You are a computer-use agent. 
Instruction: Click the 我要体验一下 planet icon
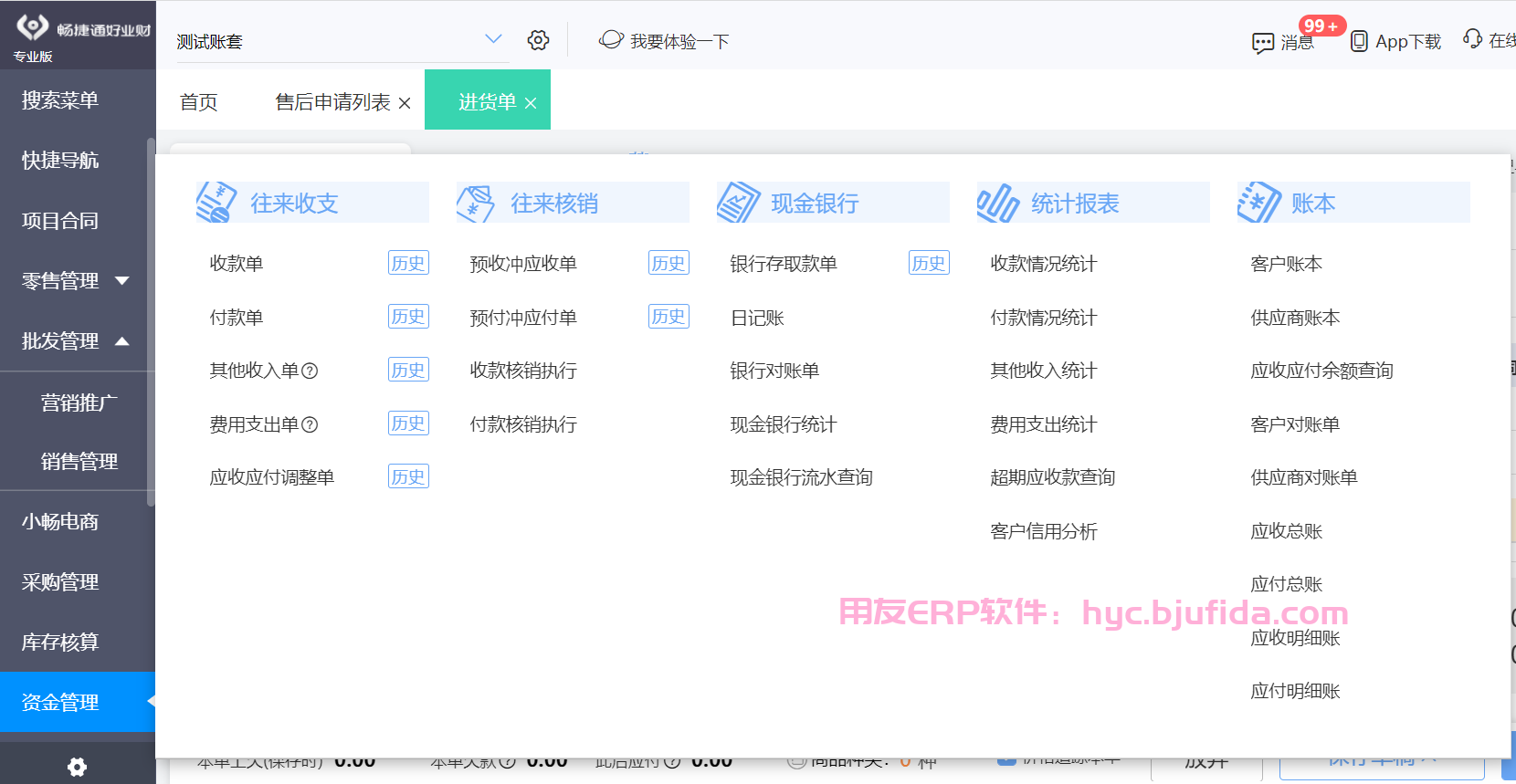click(x=611, y=40)
